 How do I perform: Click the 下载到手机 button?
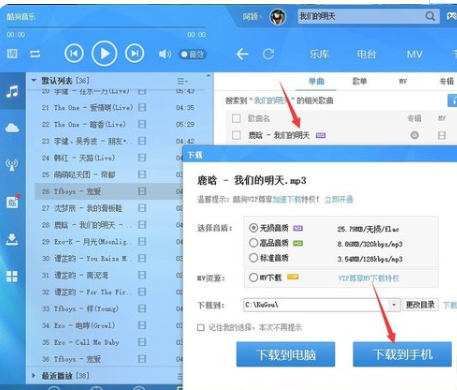click(x=402, y=354)
